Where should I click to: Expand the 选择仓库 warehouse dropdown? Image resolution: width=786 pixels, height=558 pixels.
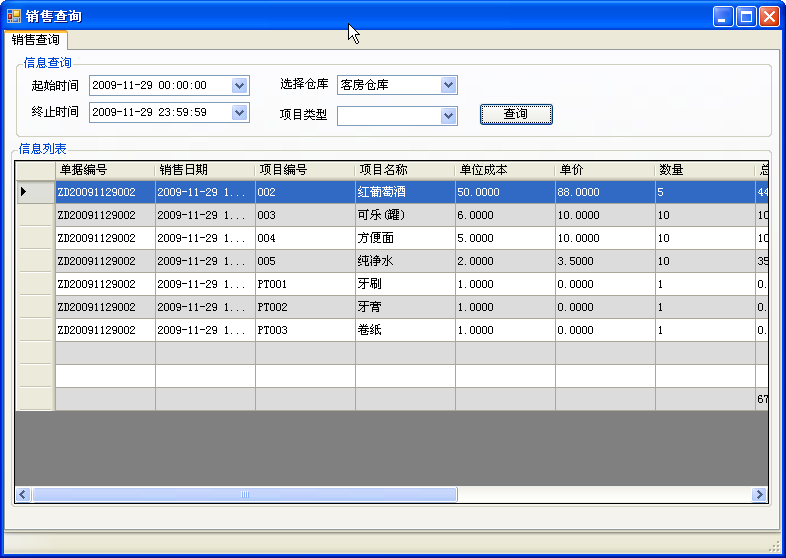click(449, 85)
